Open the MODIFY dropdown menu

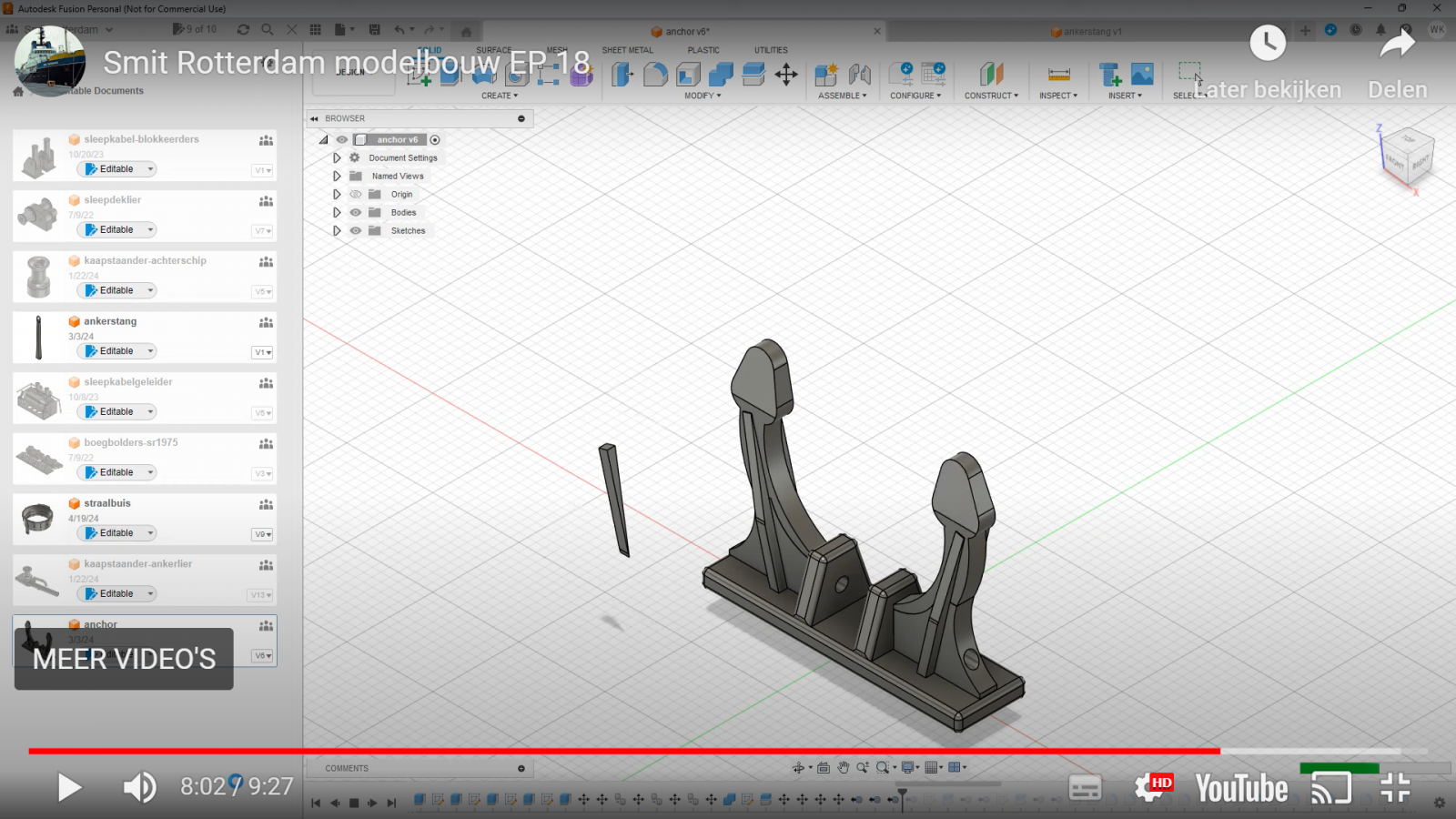coord(703,96)
